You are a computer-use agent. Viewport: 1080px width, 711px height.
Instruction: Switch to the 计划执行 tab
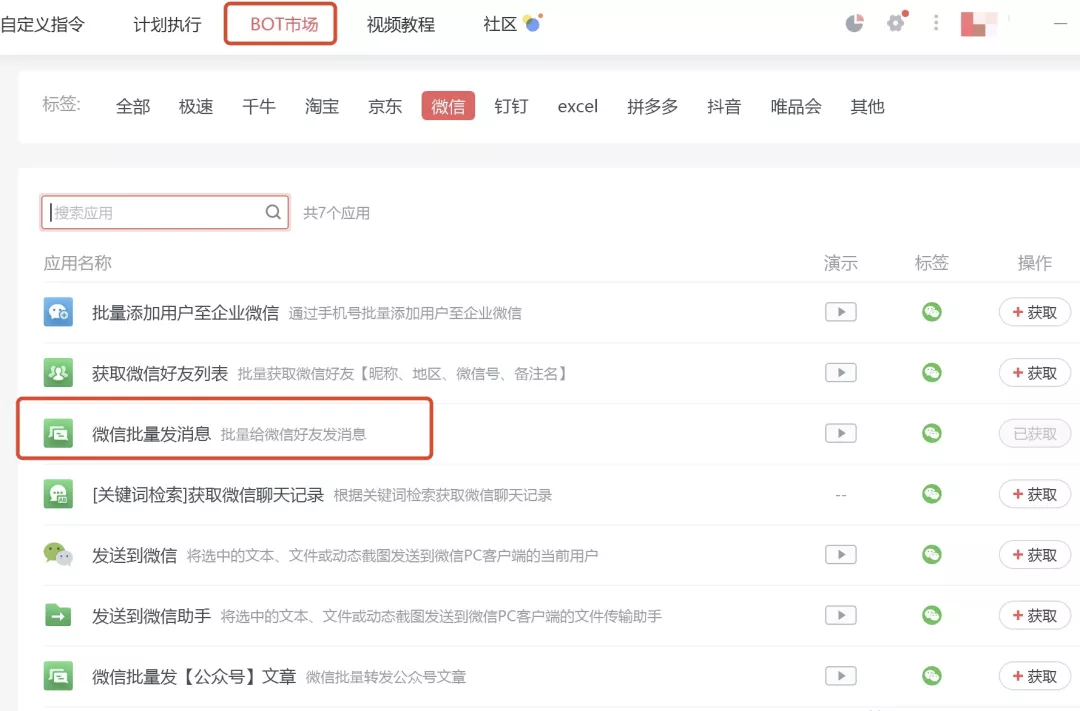[x=167, y=24]
